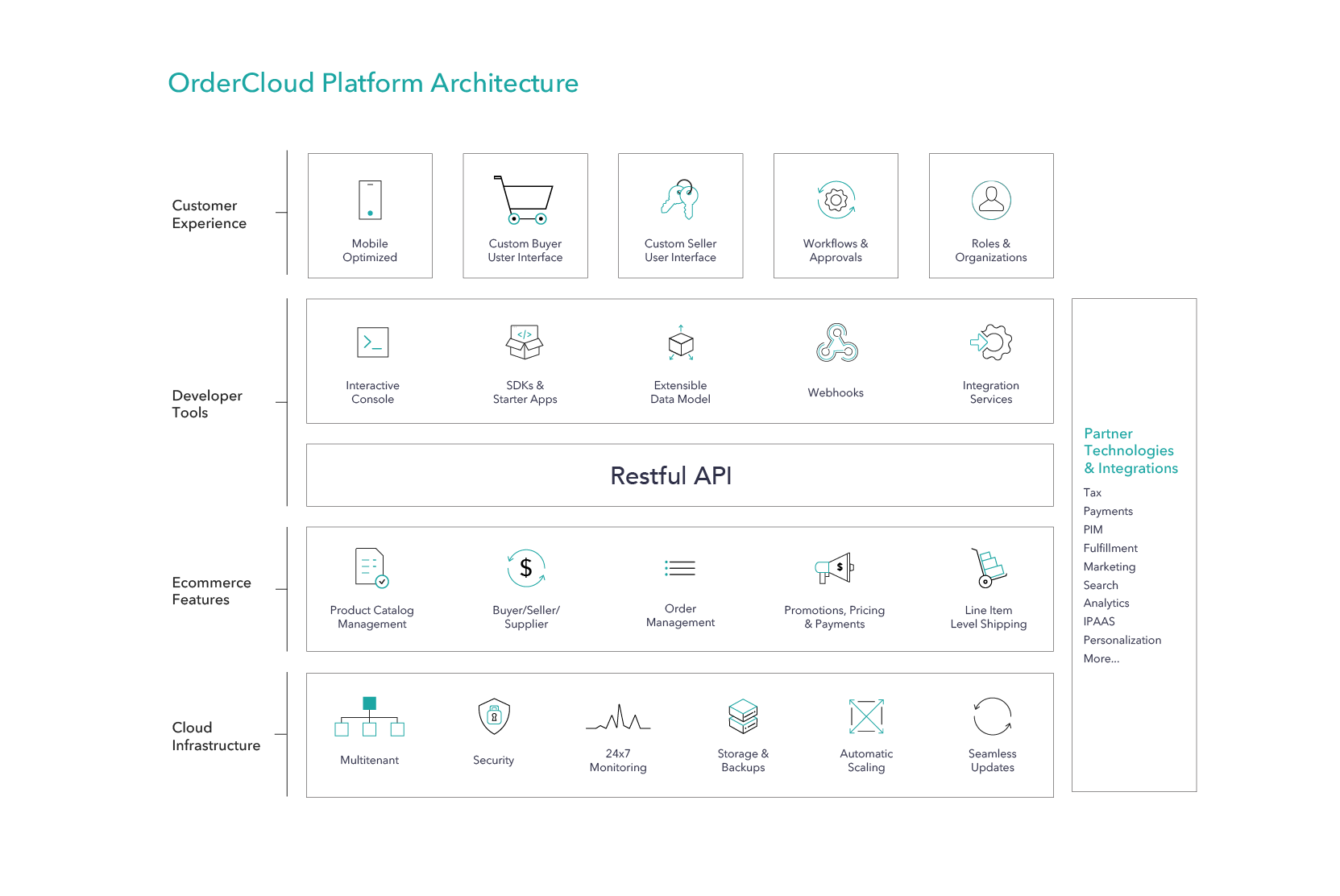The height and width of the screenshot is (896, 1340).
Task: Click the Custom Buyer Uster Interface label
Action: 525,251
